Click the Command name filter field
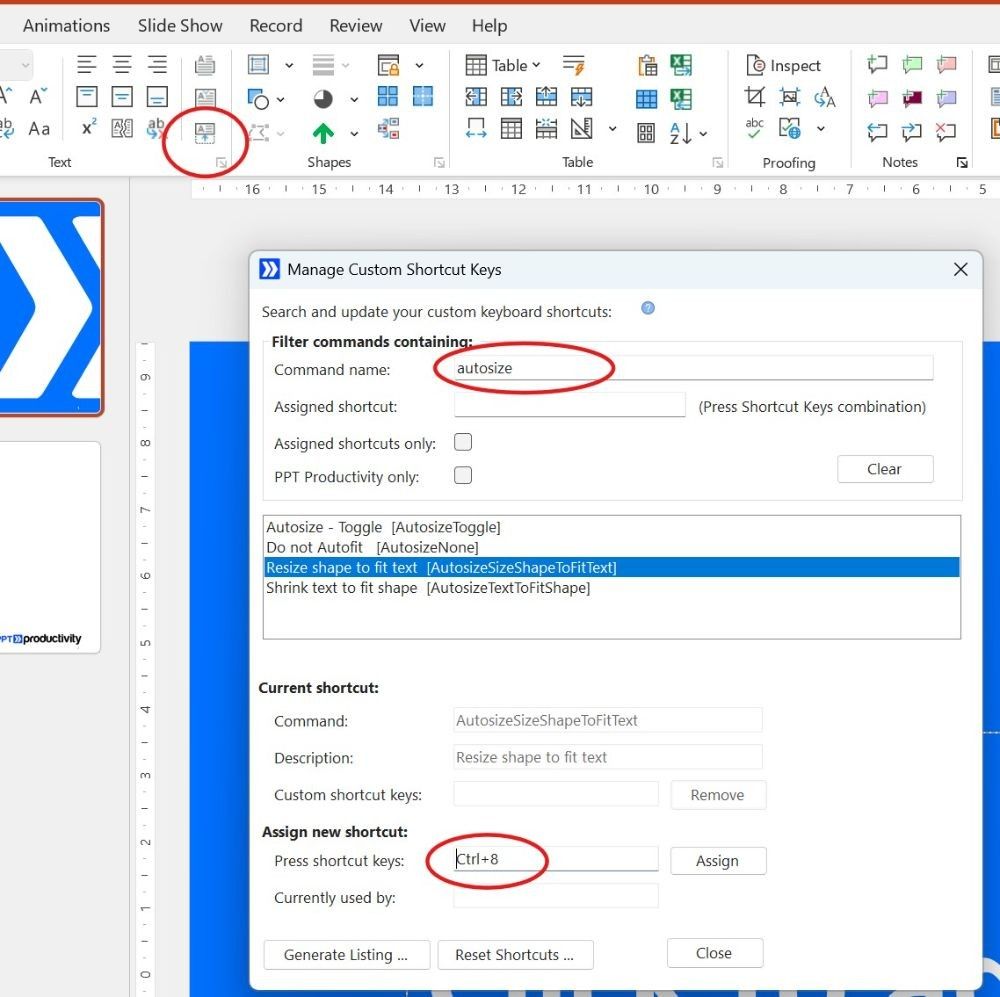This screenshot has height=997, width=1000. pos(693,368)
